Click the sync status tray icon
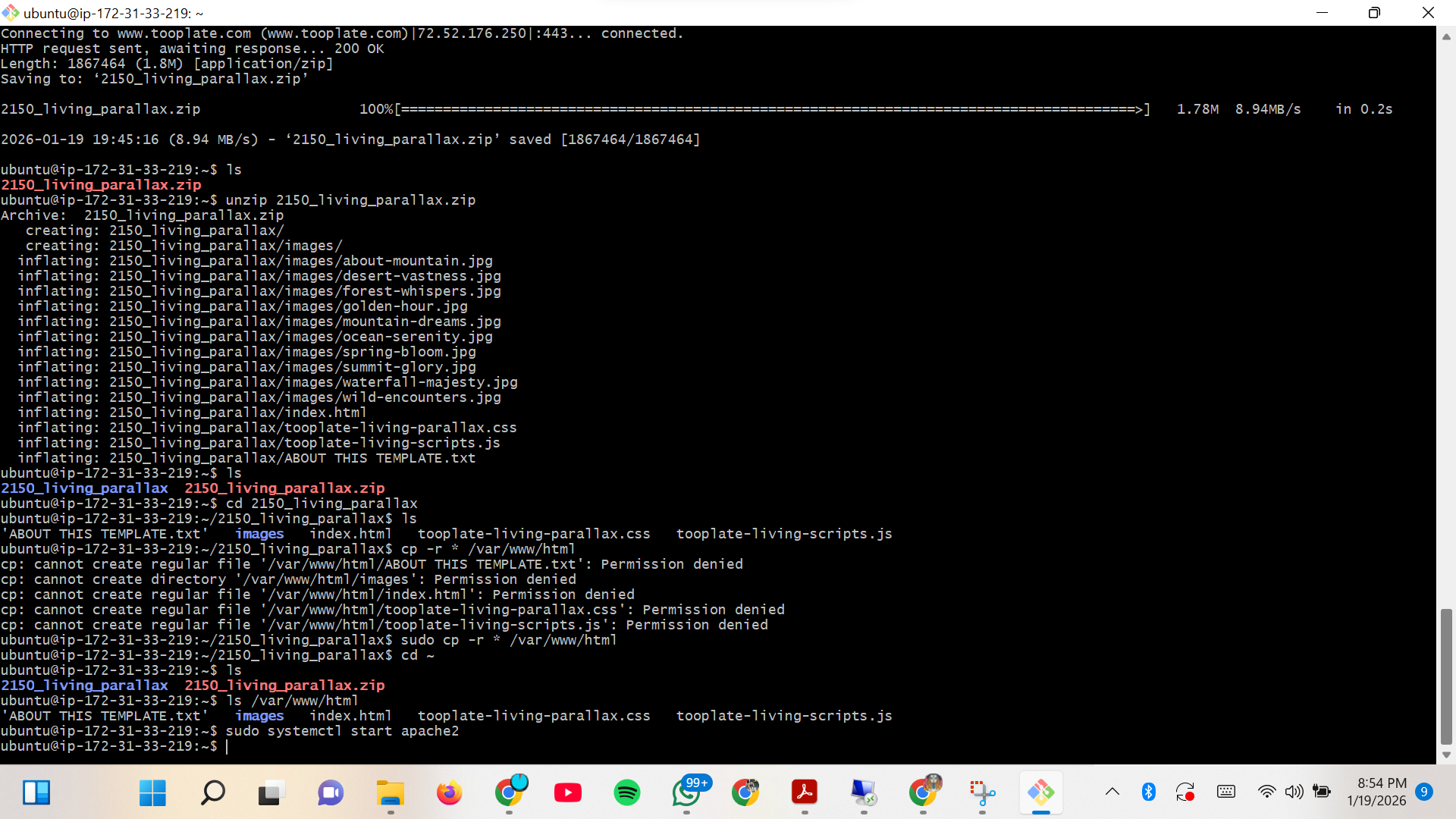The height and width of the screenshot is (819, 1456). 1185,792
